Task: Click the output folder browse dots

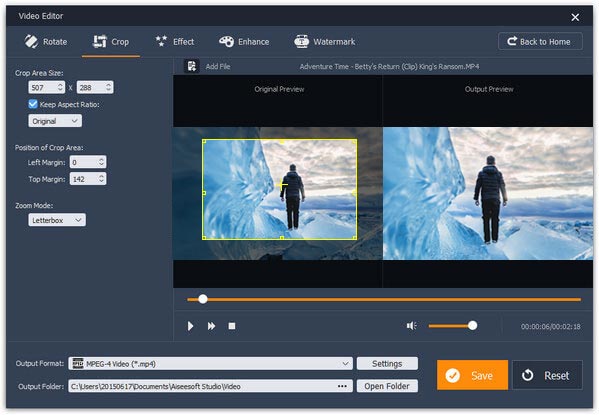Action: click(342, 386)
